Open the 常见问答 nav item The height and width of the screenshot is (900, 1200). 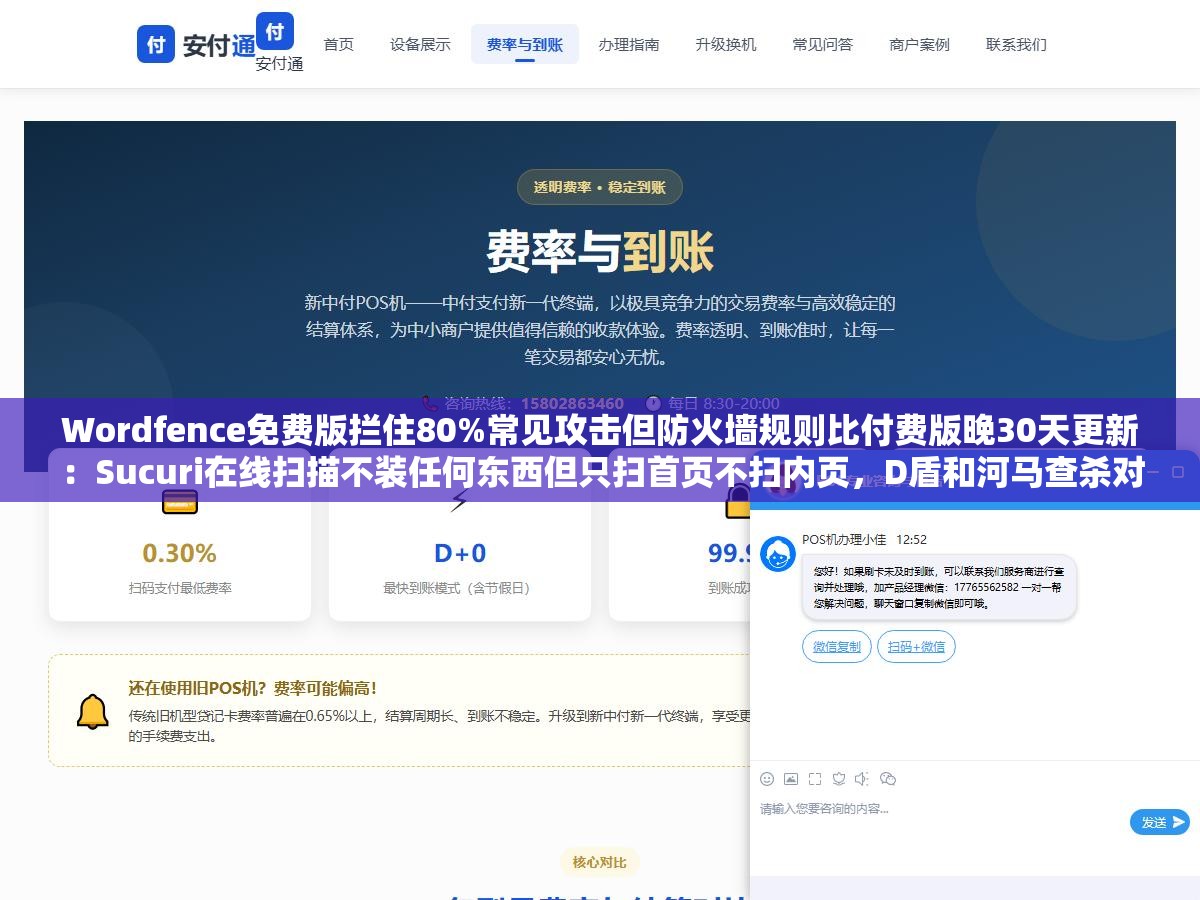[x=823, y=44]
